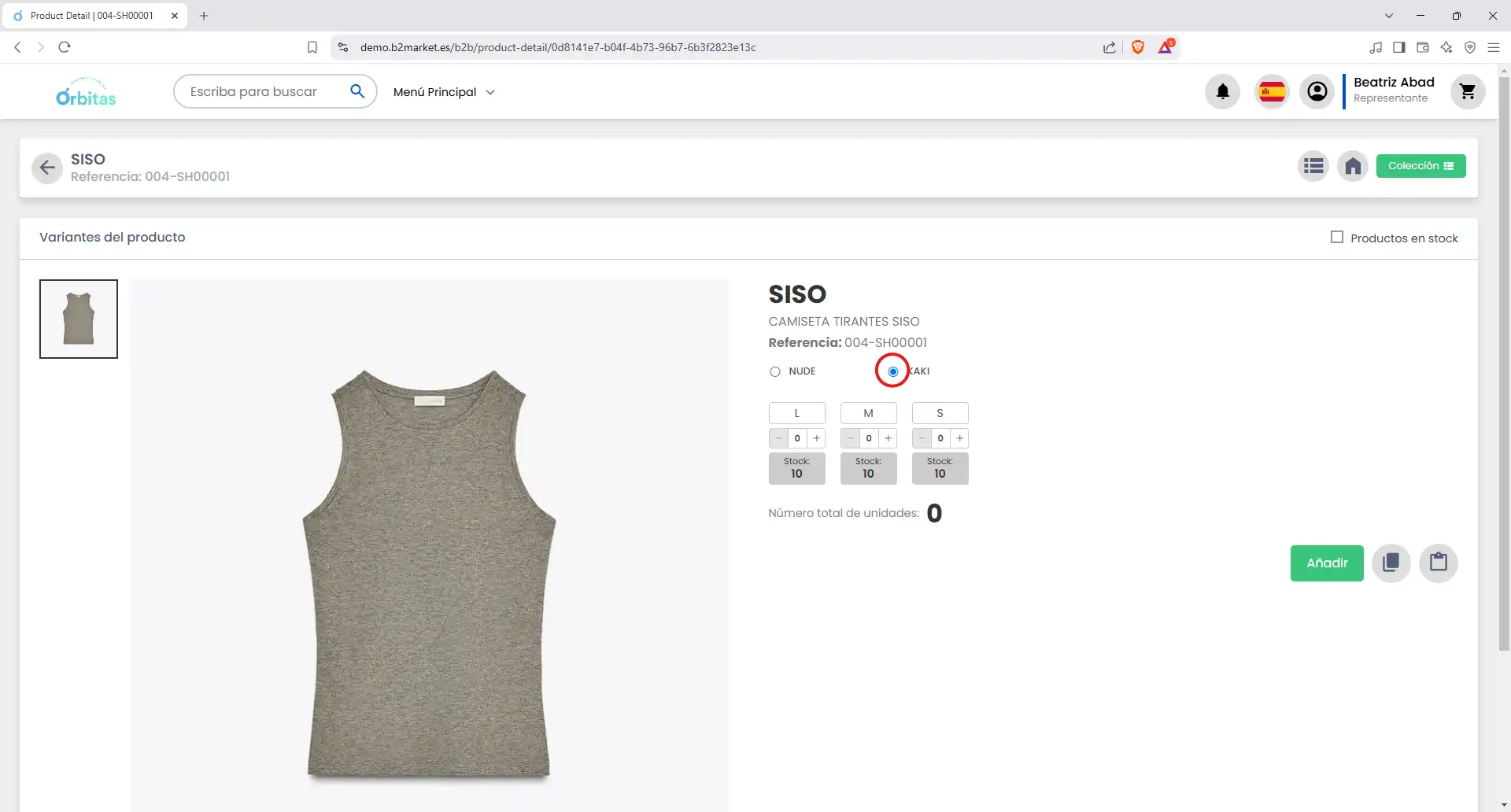Click the Colección button
This screenshot has height=812, width=1511.
tap(1420, 166)
